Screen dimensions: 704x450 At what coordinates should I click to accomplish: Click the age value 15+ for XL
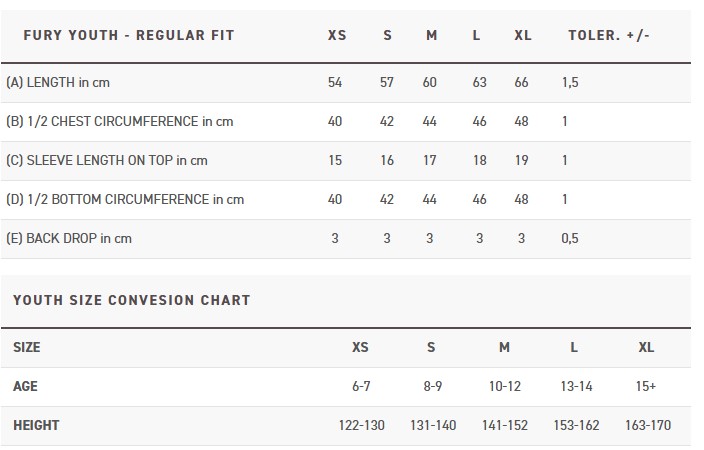point(646,386)
